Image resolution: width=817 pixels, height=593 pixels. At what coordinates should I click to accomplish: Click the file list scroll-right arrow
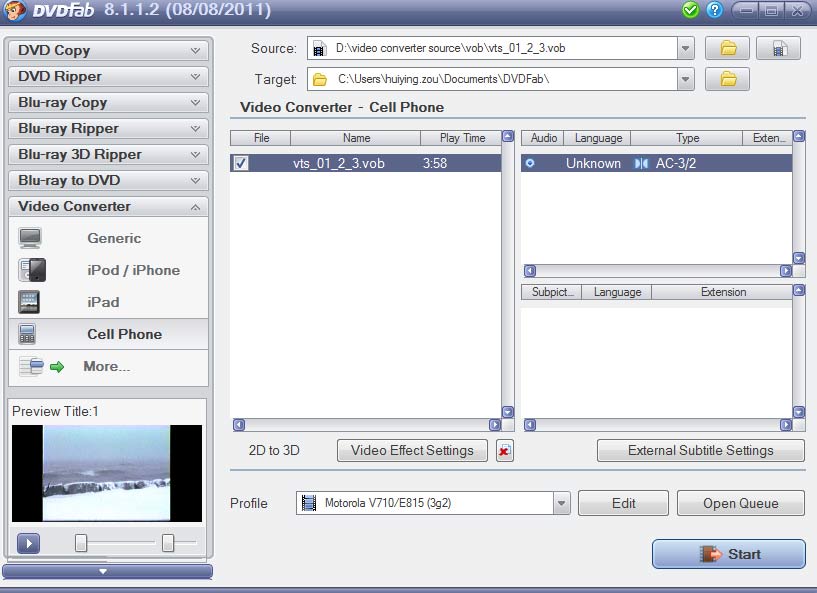point(495,425)
